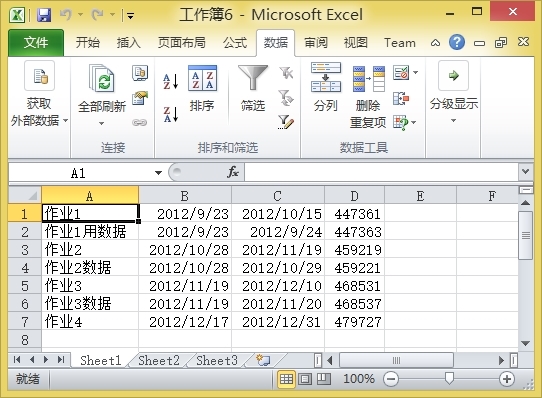
Task: Click the zoom slider handle
Action: (449, 379)
